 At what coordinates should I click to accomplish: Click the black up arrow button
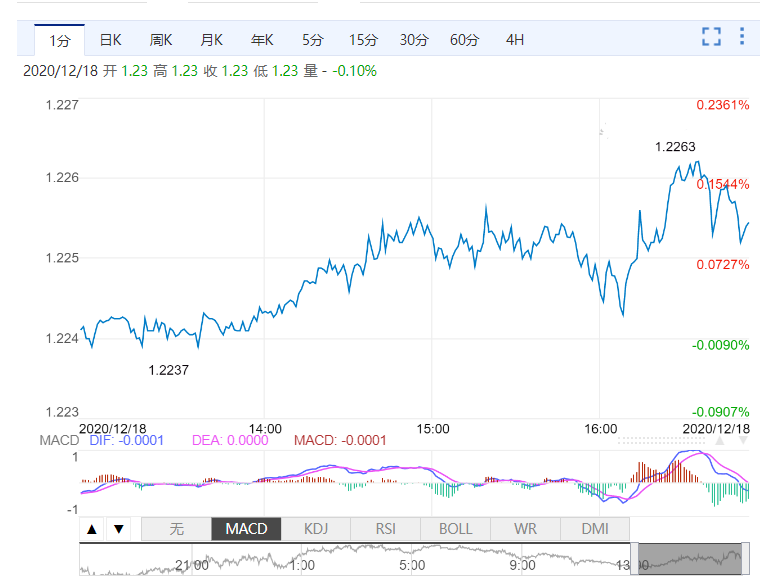[x=92, y=529]
